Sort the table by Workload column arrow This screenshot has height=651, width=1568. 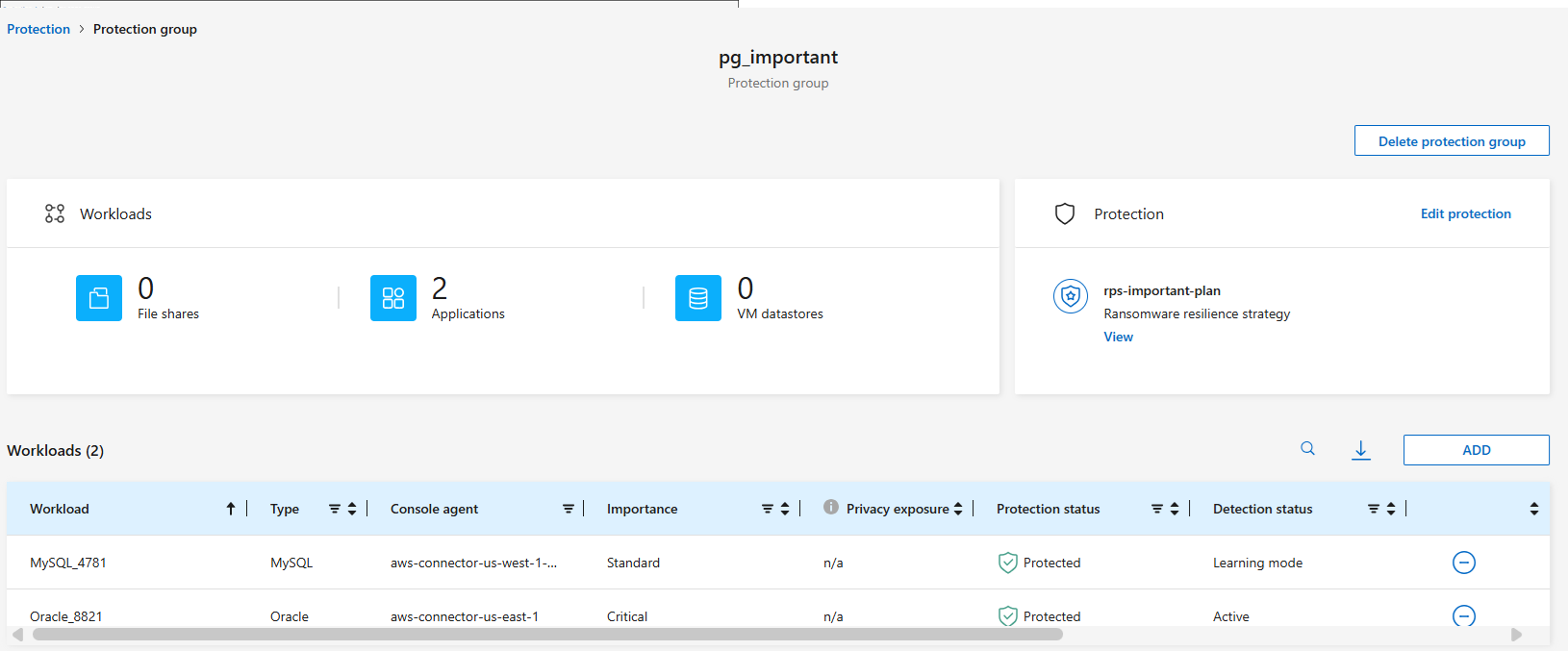tap(231, 509)
